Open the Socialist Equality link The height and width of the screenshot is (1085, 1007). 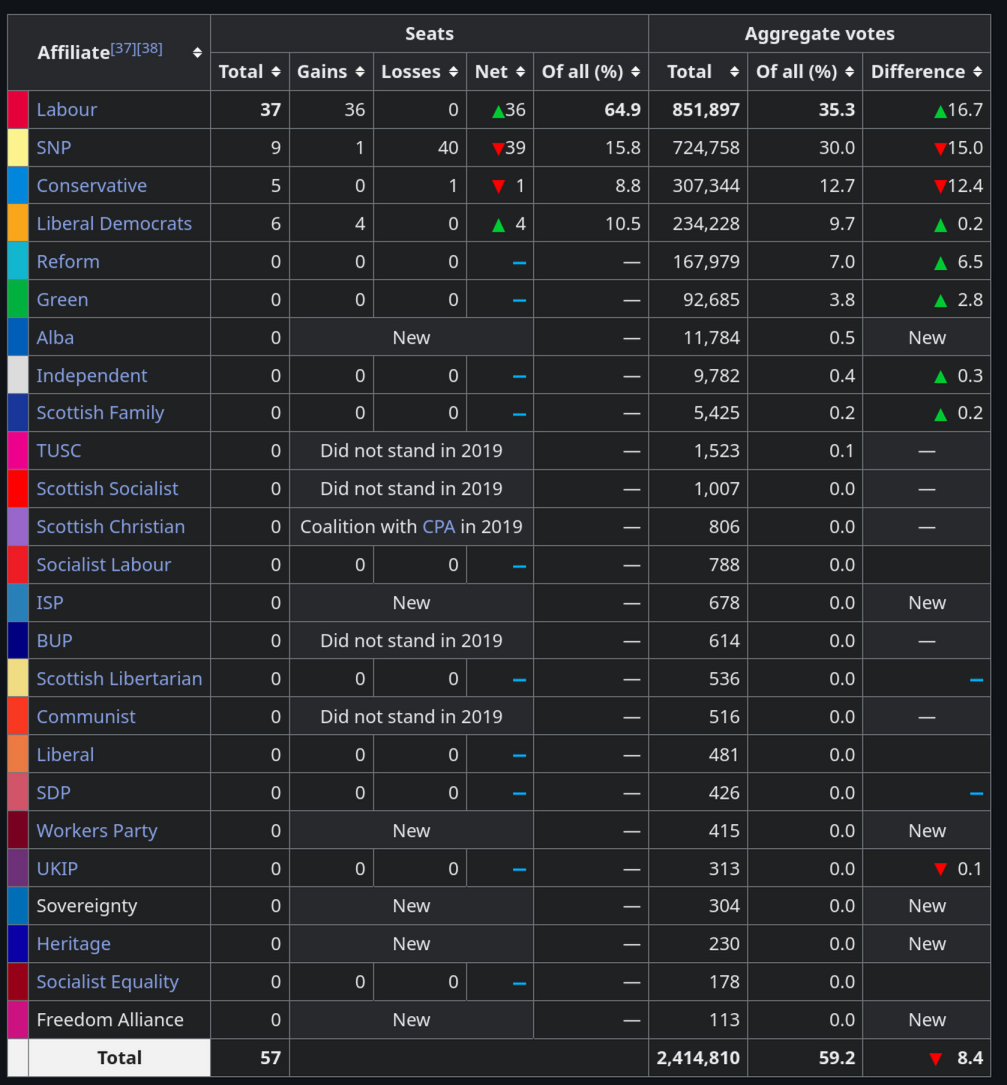pos(107,982)
